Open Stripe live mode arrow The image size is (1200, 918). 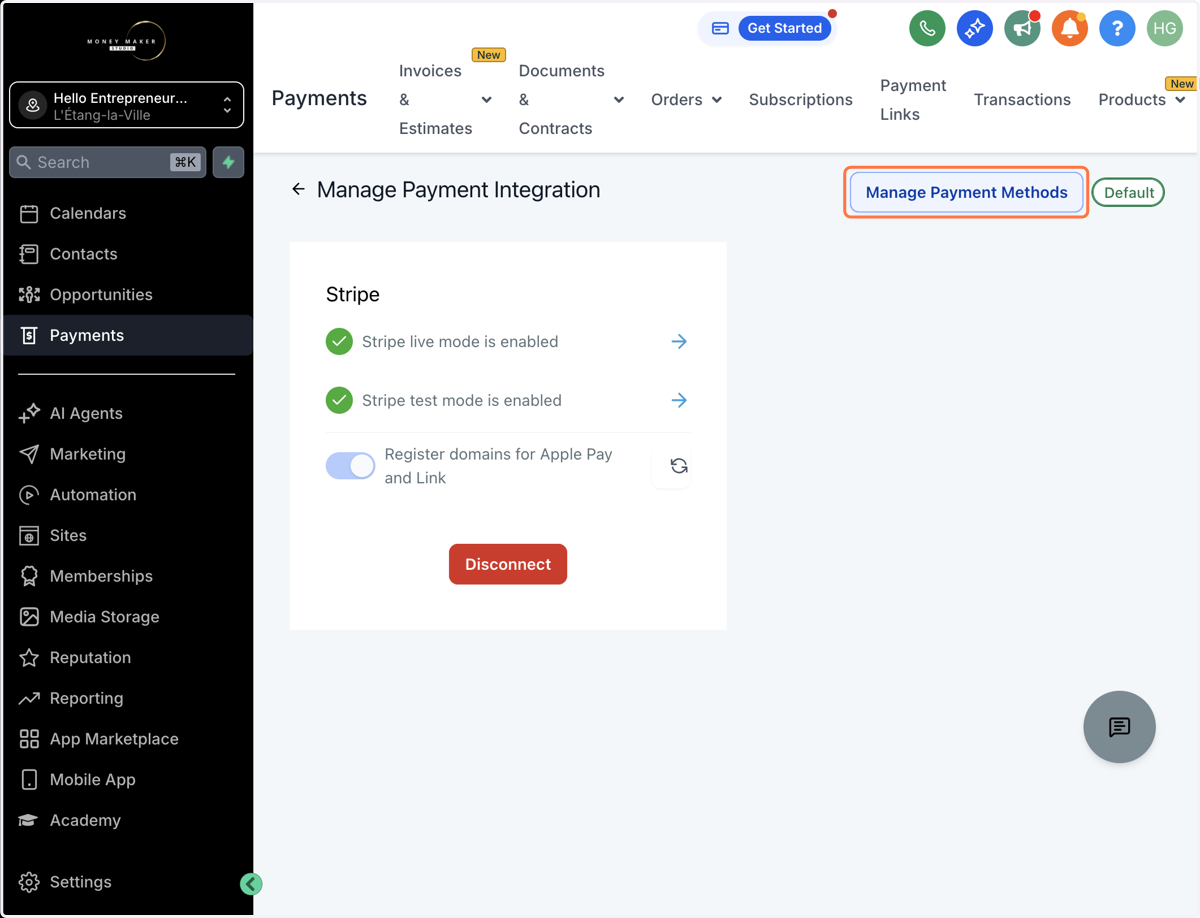pyautogui.click(x=679, y=341)
